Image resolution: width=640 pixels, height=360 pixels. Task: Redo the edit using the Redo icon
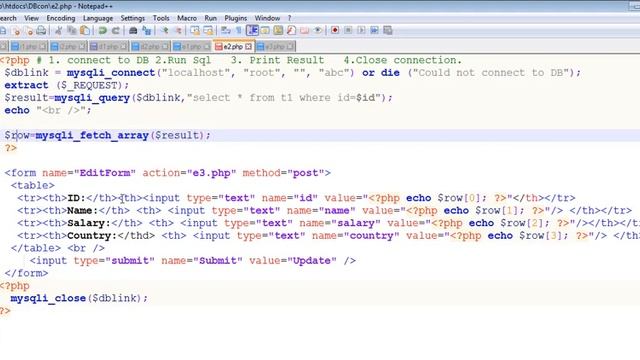(x=116, y=31)
